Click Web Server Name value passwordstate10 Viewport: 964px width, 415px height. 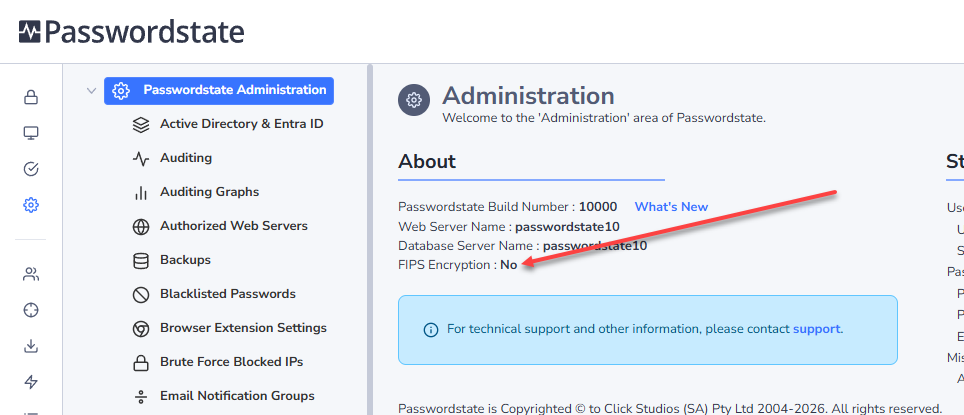tap(567, 226)
